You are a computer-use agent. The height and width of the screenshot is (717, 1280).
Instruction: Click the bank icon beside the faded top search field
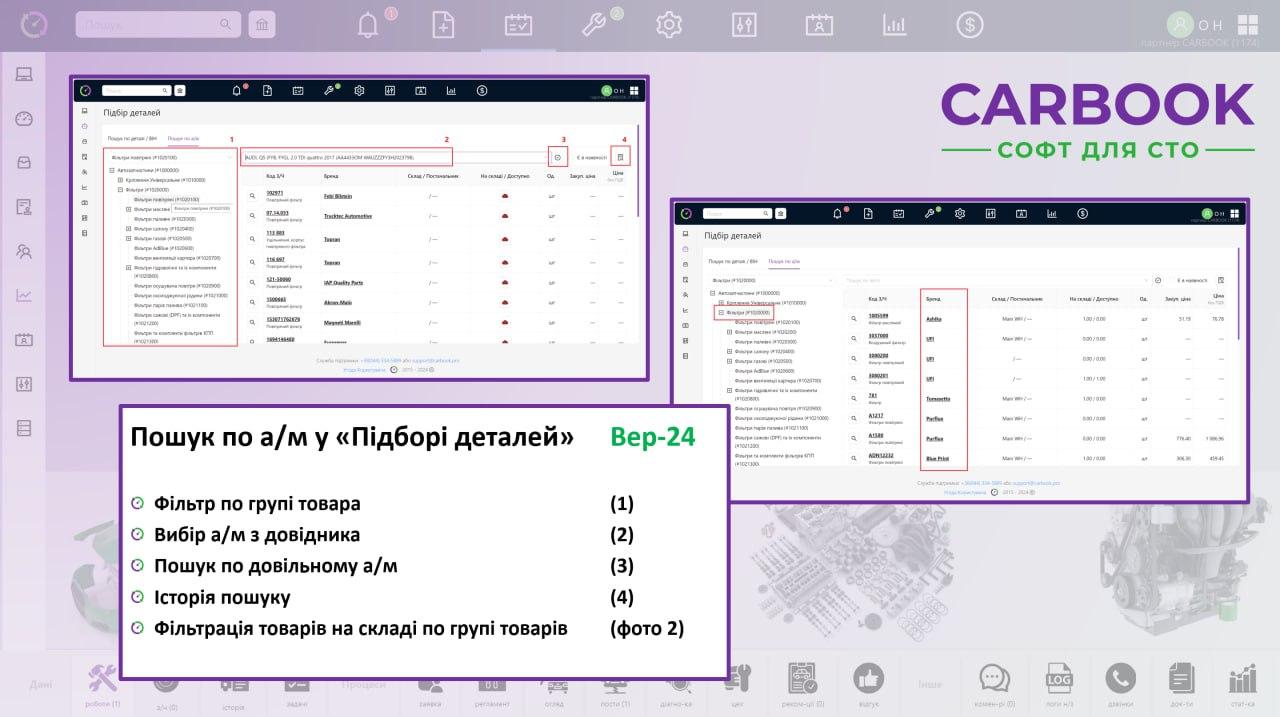(x=262, y=25)
